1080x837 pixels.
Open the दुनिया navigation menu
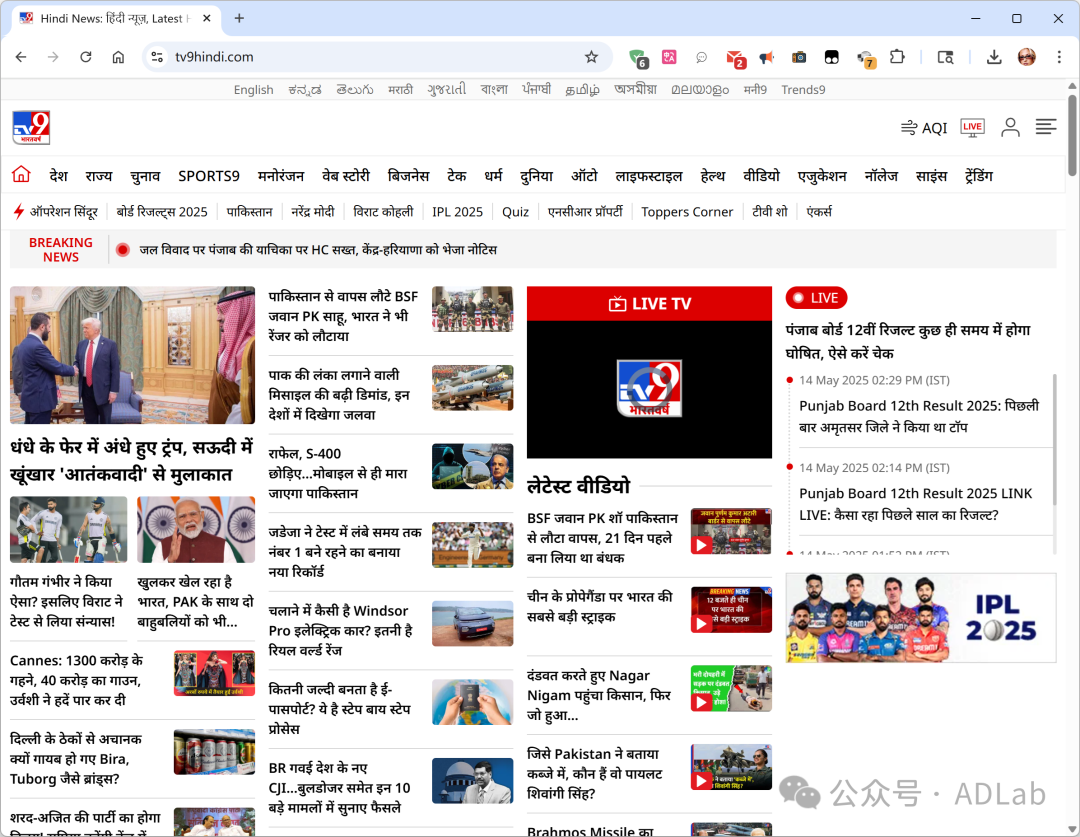pos(537,176)
